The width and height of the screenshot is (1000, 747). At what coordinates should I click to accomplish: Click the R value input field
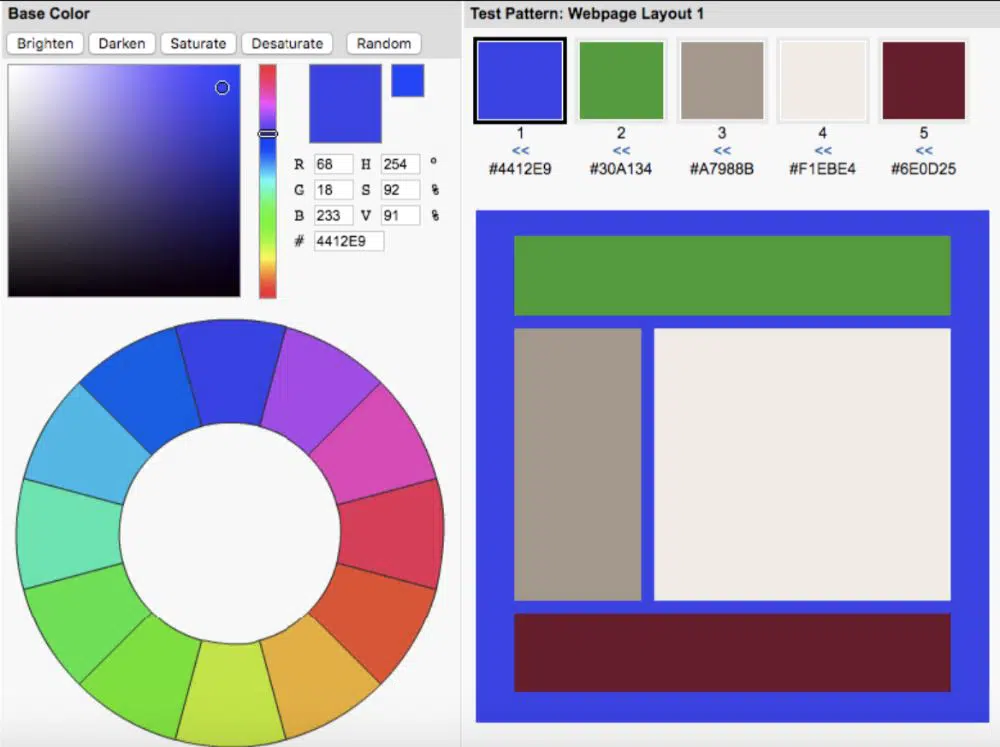[333, 164]
